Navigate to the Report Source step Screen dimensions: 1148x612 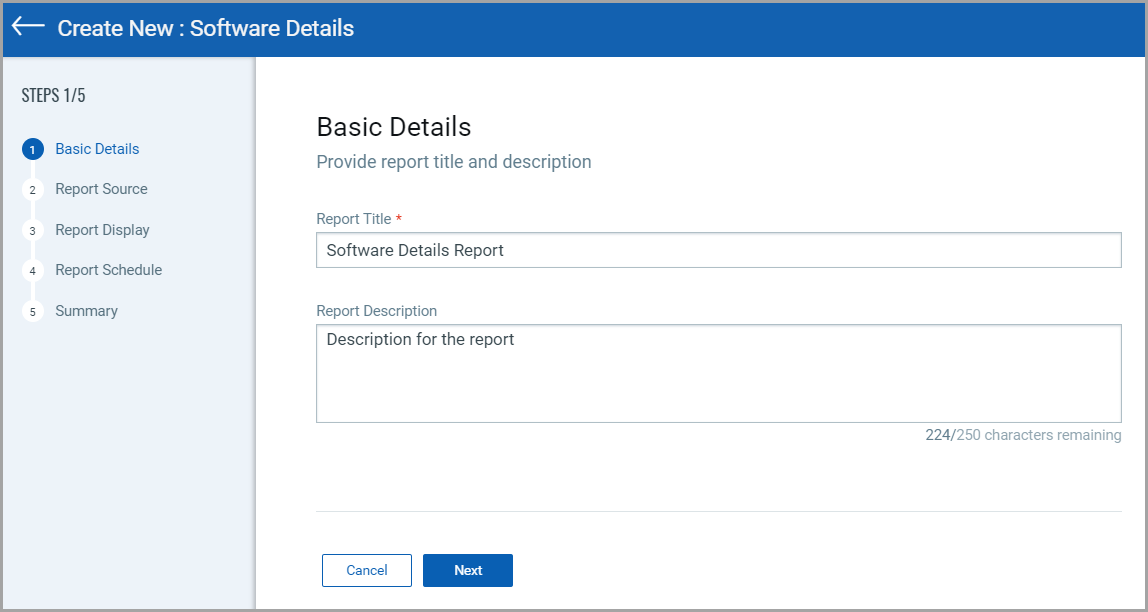pos(101,189)
